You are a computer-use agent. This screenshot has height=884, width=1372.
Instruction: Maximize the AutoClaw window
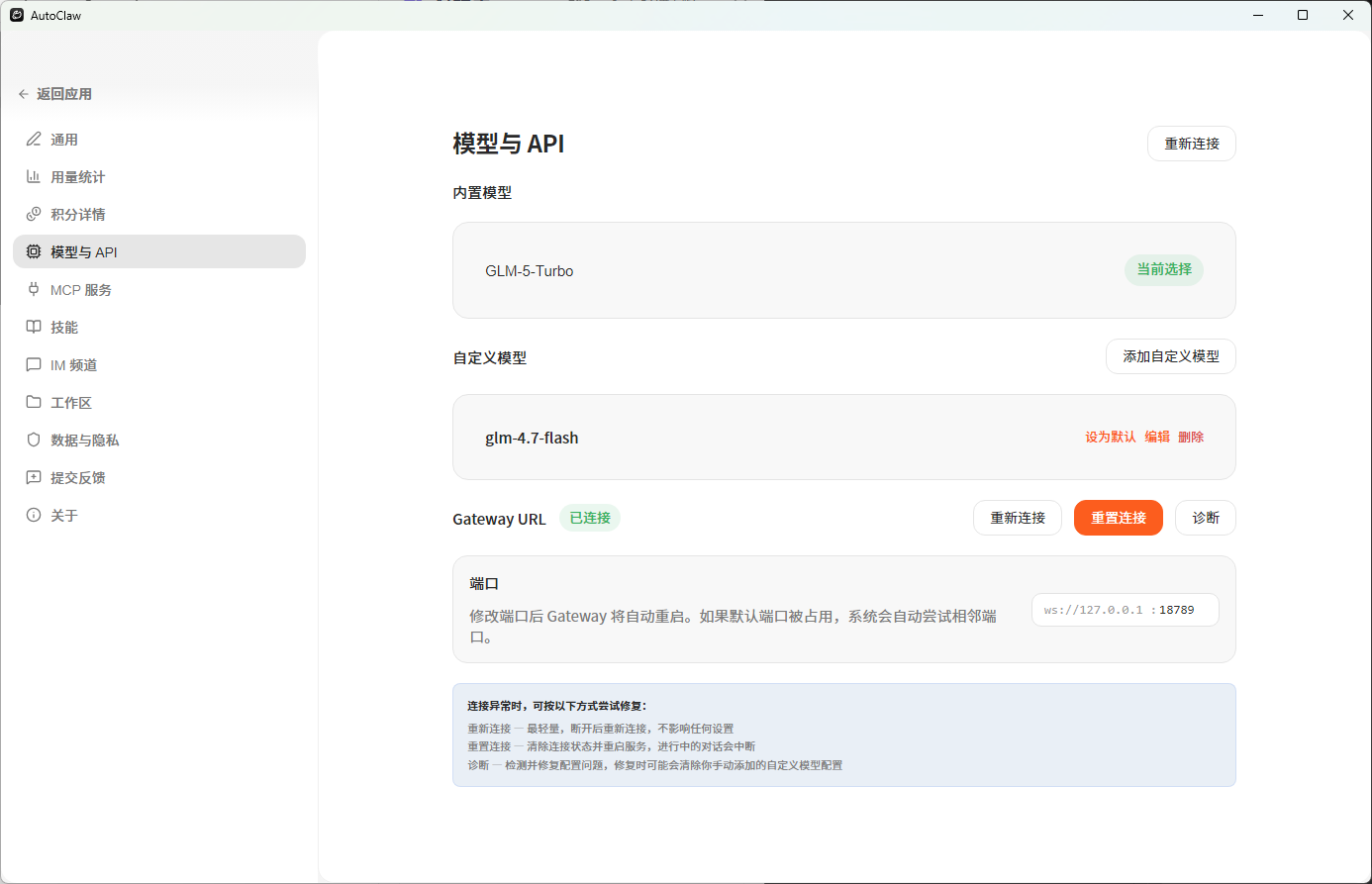click(1303, 15)
